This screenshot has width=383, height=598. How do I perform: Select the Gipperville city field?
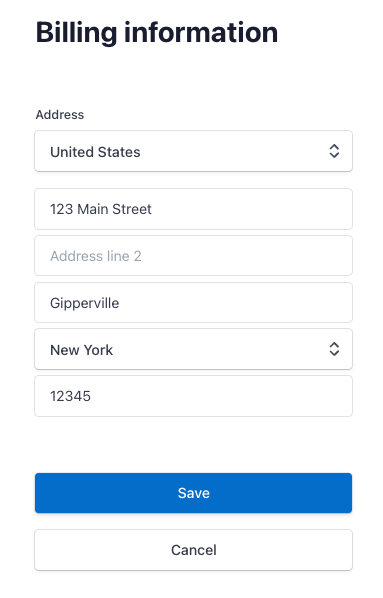pyautogui.click(x=193, y=302)
